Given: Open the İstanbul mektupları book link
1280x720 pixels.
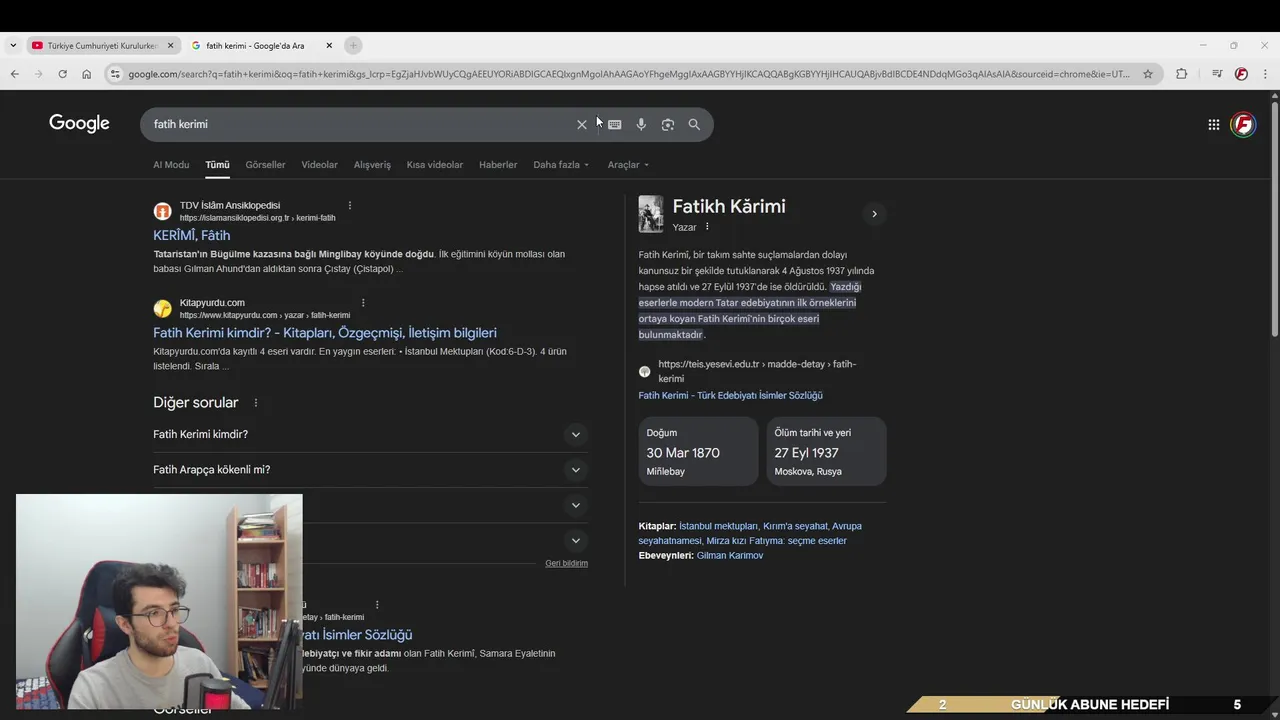Looking at the screenshot, I should 718,526.
